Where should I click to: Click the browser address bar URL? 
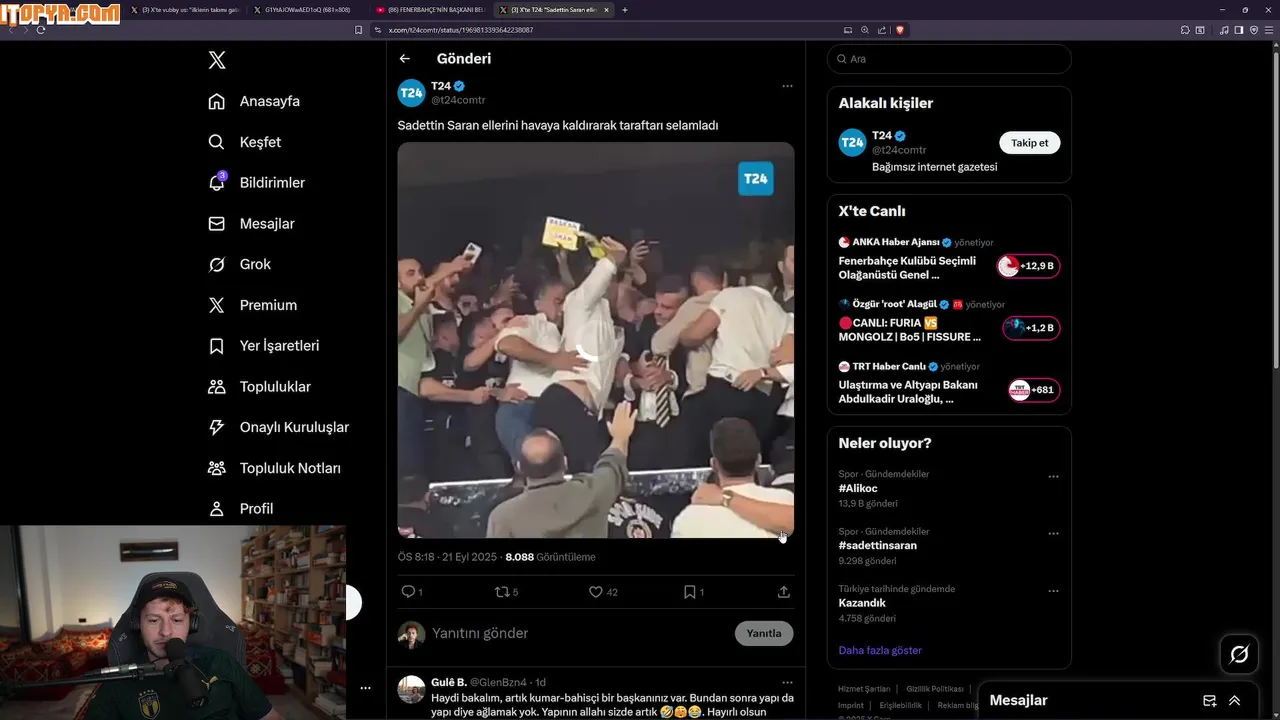pyautogui.click(x=460, y=30)
